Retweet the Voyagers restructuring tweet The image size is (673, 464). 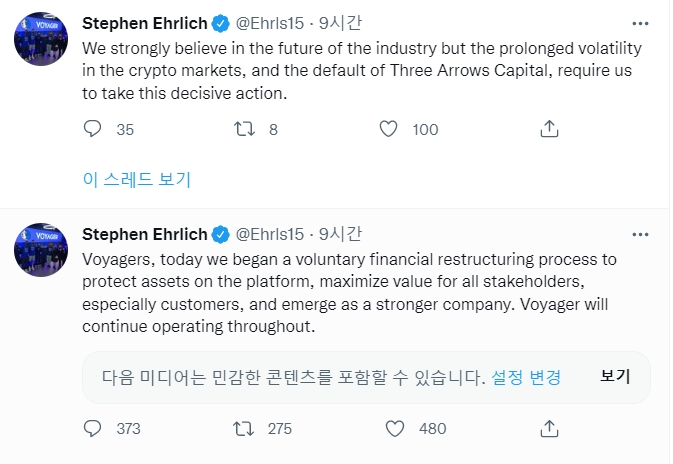pos(243,428)
